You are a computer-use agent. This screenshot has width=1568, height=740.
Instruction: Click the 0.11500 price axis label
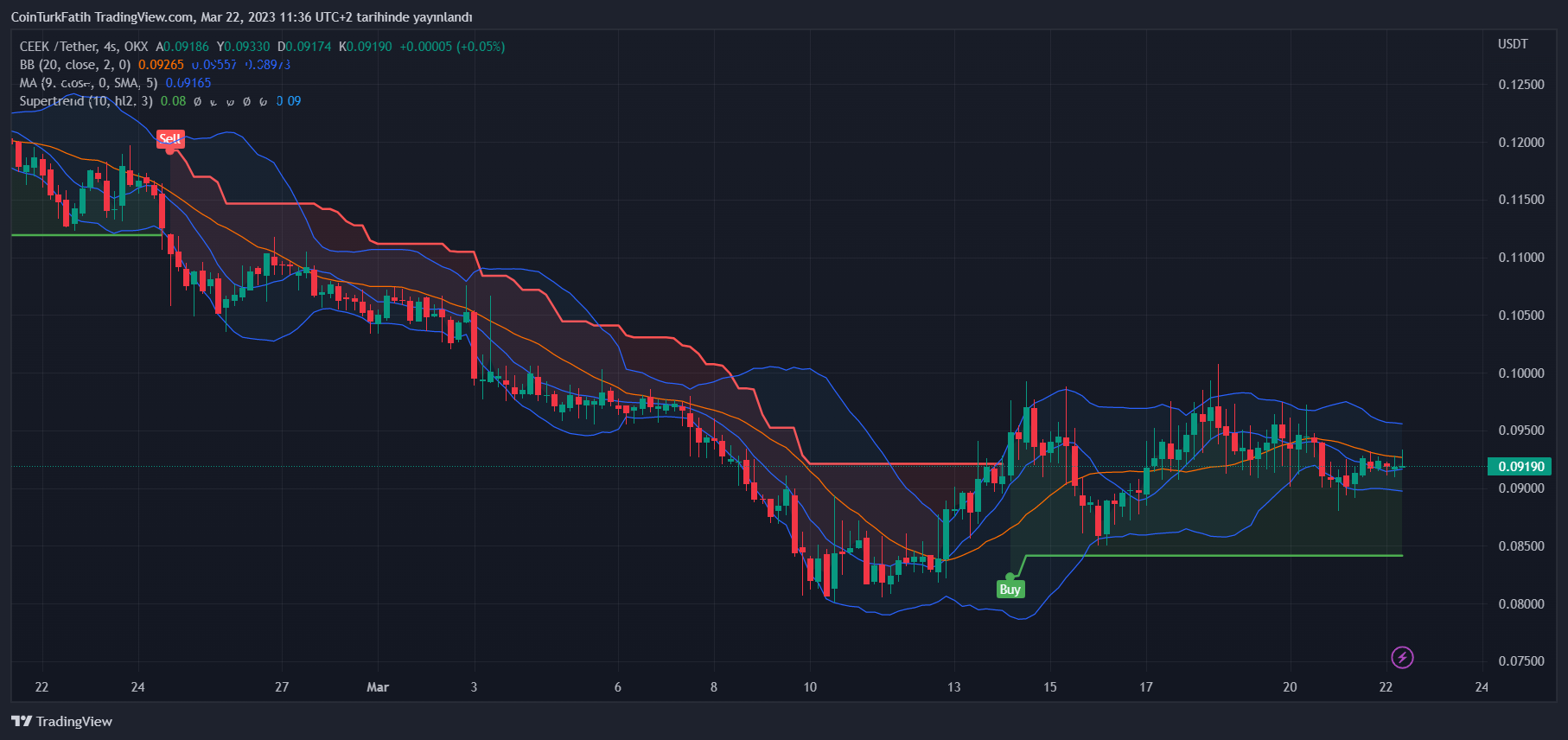pyautogui.click(x=1521, y=200)
